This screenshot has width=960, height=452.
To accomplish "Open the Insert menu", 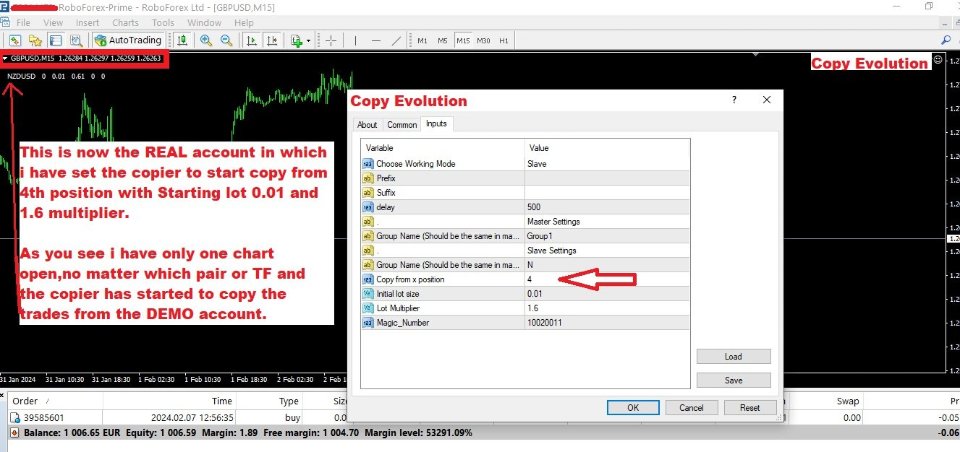I will [88, 23].
